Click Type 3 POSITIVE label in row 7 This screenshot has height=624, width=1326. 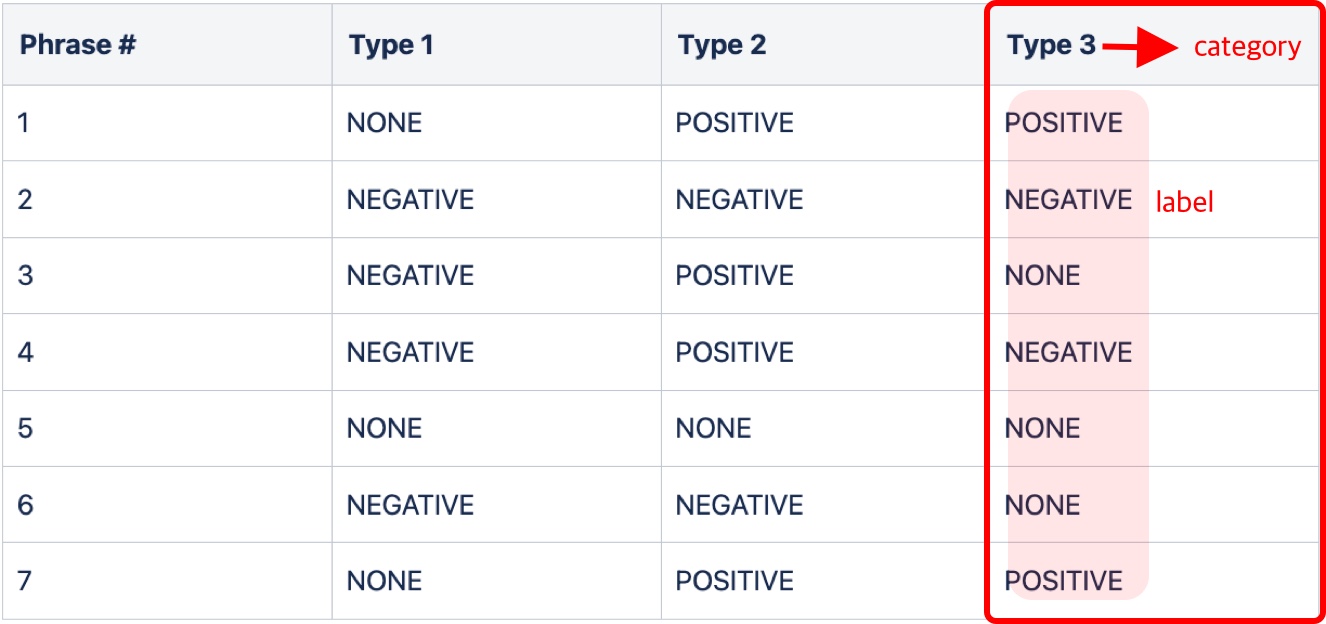point(1063,581)
